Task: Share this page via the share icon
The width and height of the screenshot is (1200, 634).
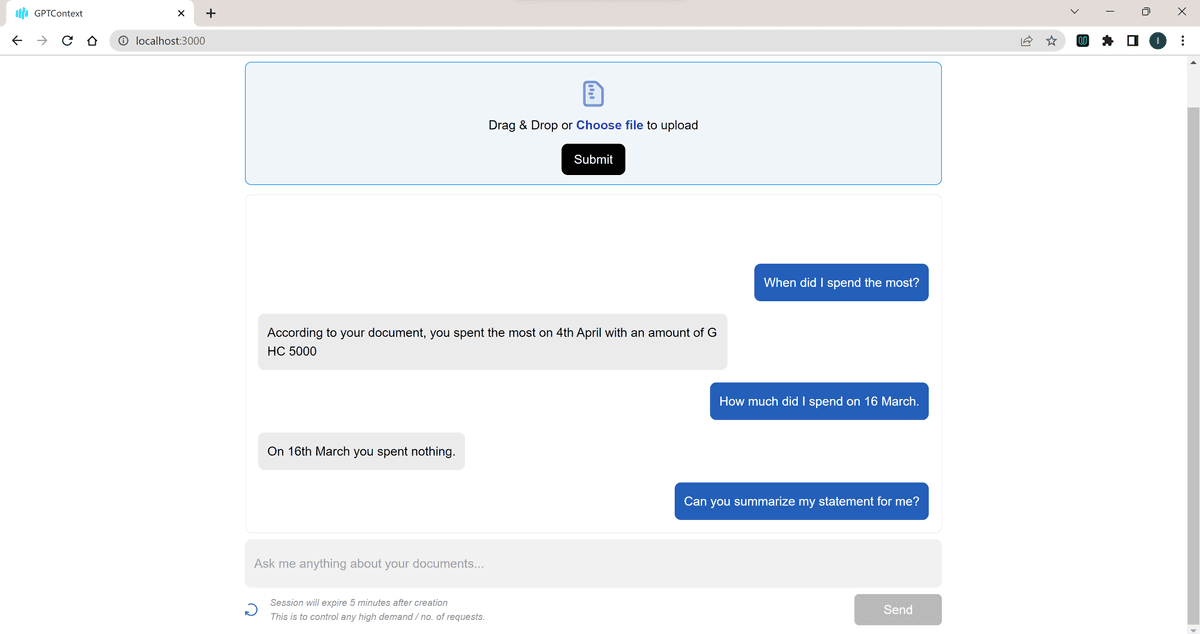Action: (x=1026, y=41)
